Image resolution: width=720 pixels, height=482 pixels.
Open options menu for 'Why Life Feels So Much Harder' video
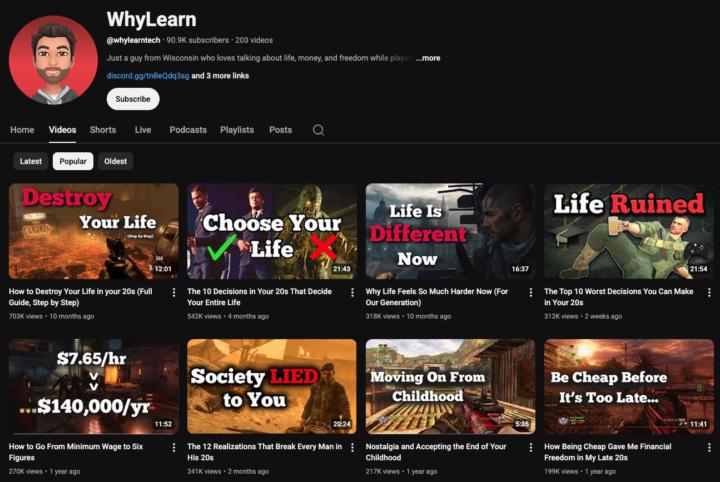[x=531, y=292]
